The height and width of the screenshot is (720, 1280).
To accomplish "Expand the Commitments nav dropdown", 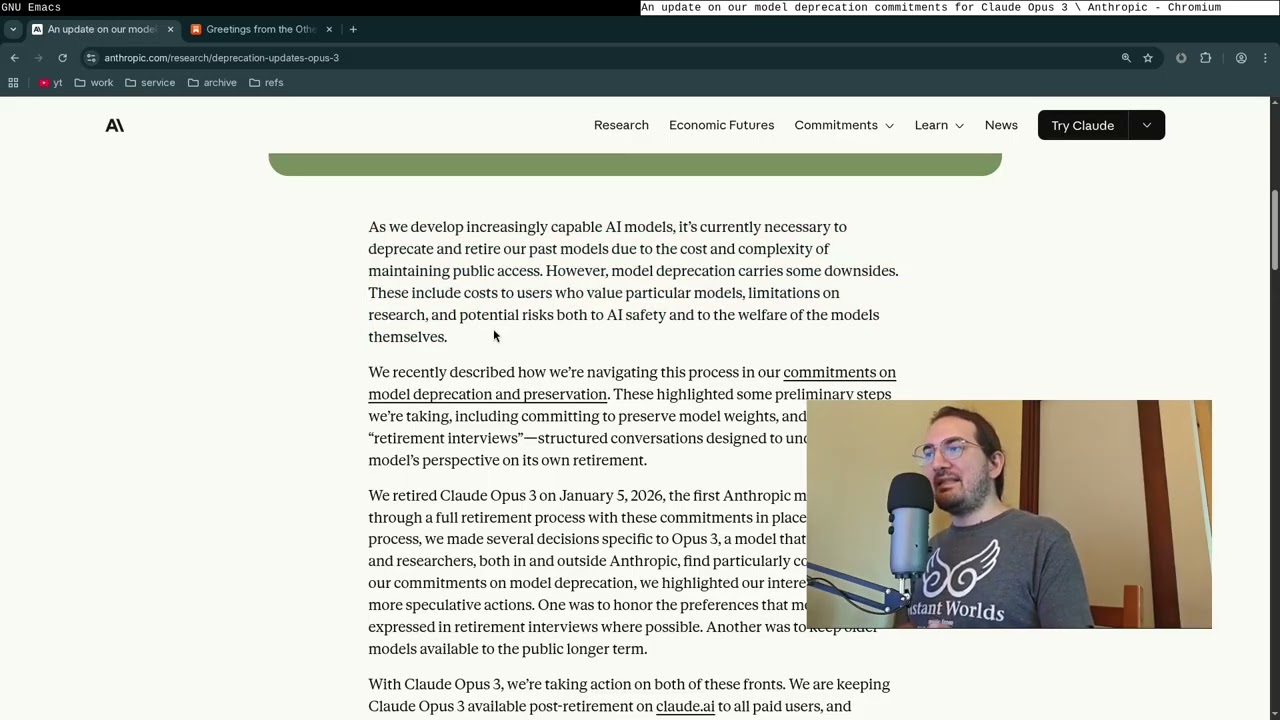I will click(844, 125).
